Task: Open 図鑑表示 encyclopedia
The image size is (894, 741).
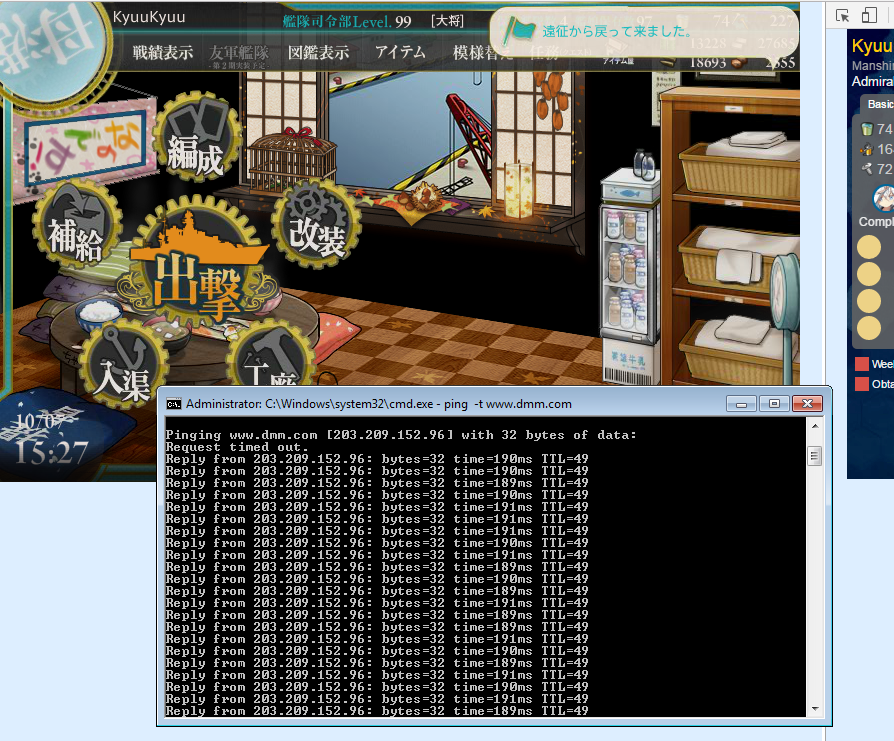Action: click(x=318, y=52)
